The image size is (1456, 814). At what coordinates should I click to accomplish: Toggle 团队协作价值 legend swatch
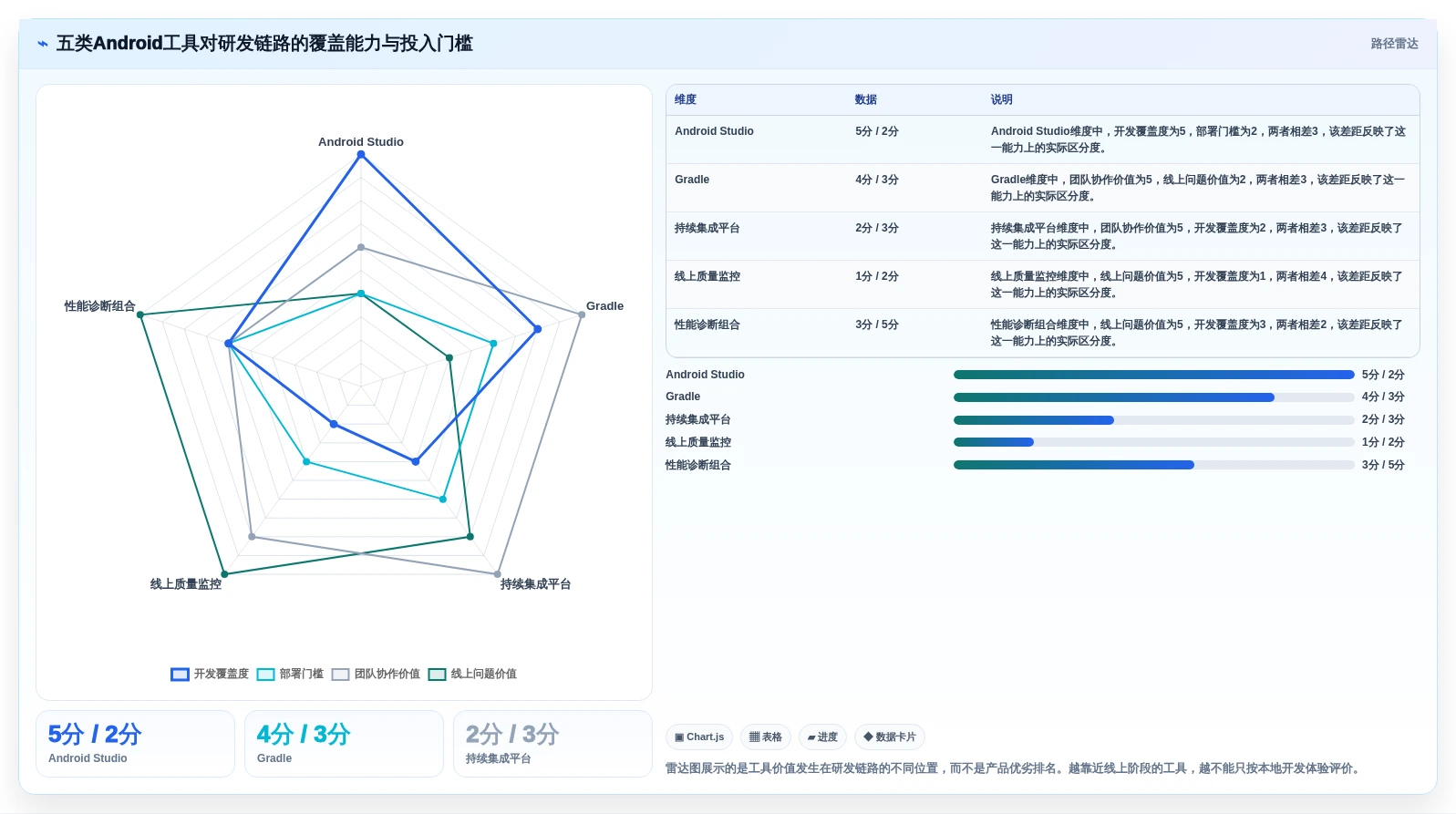tap(340, 675)
